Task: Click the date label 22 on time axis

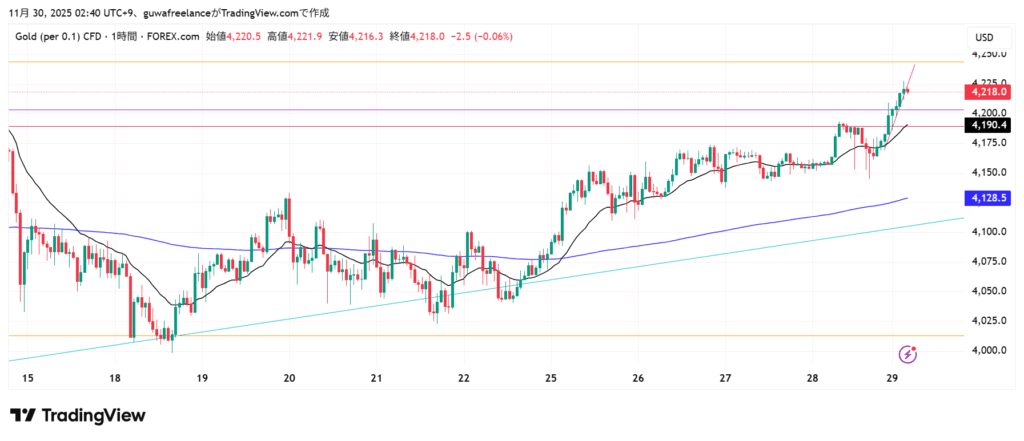Action: coord(464,378)
